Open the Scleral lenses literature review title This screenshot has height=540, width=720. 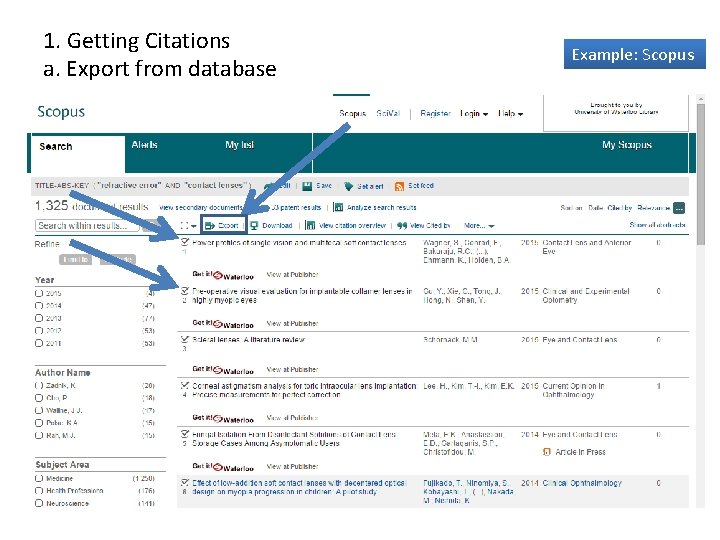pyautogui.click(x=248, y=340)
